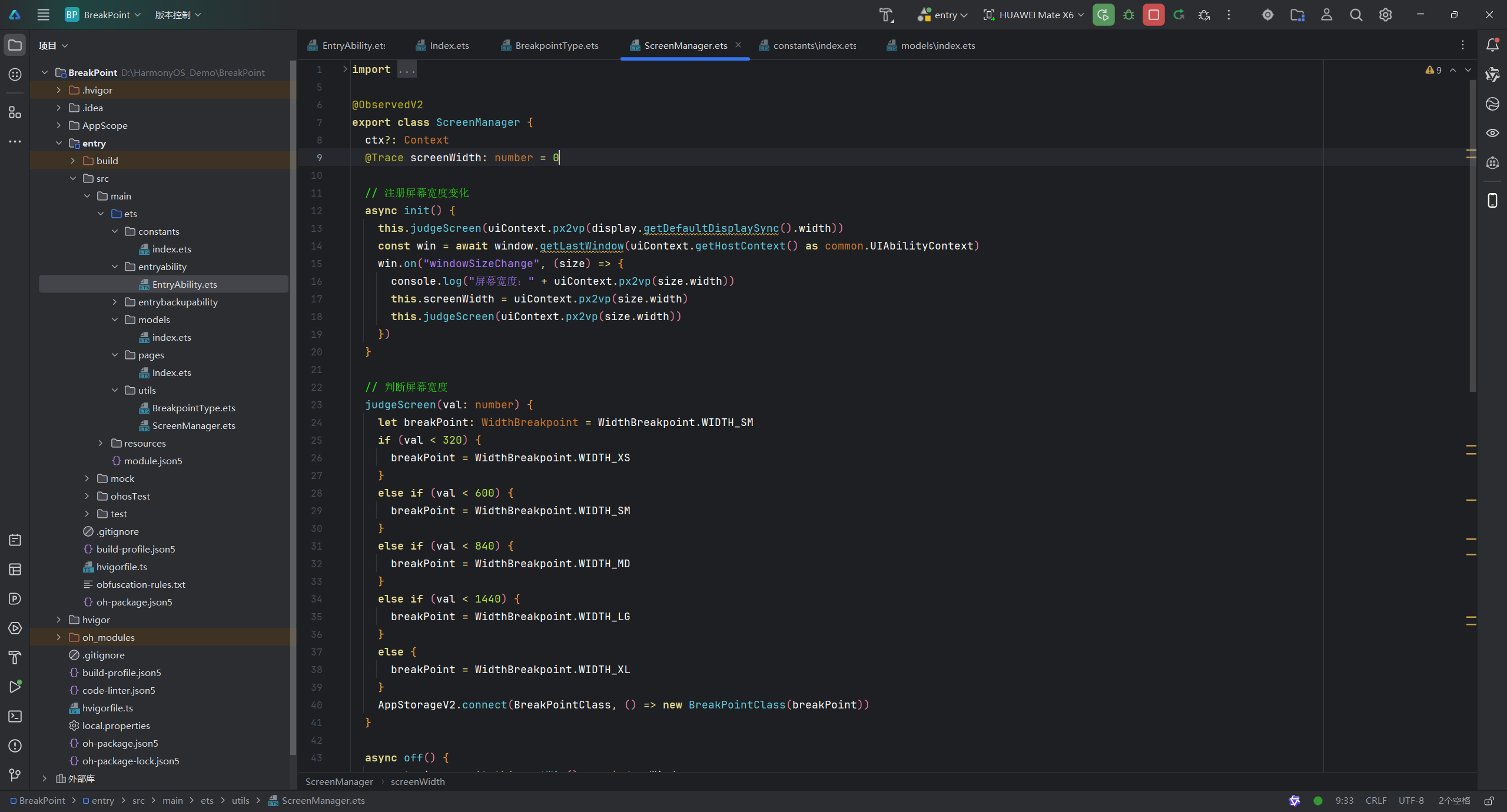The image size is (1507, 812).
Task: Open the Search magnifier icon
Action: click(1356, 15)
